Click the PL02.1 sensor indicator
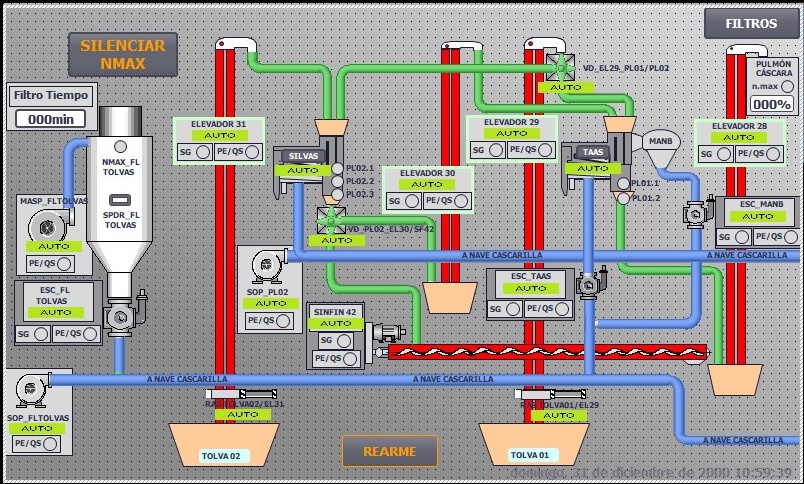The image size is (804, 484). click(337, 168)
